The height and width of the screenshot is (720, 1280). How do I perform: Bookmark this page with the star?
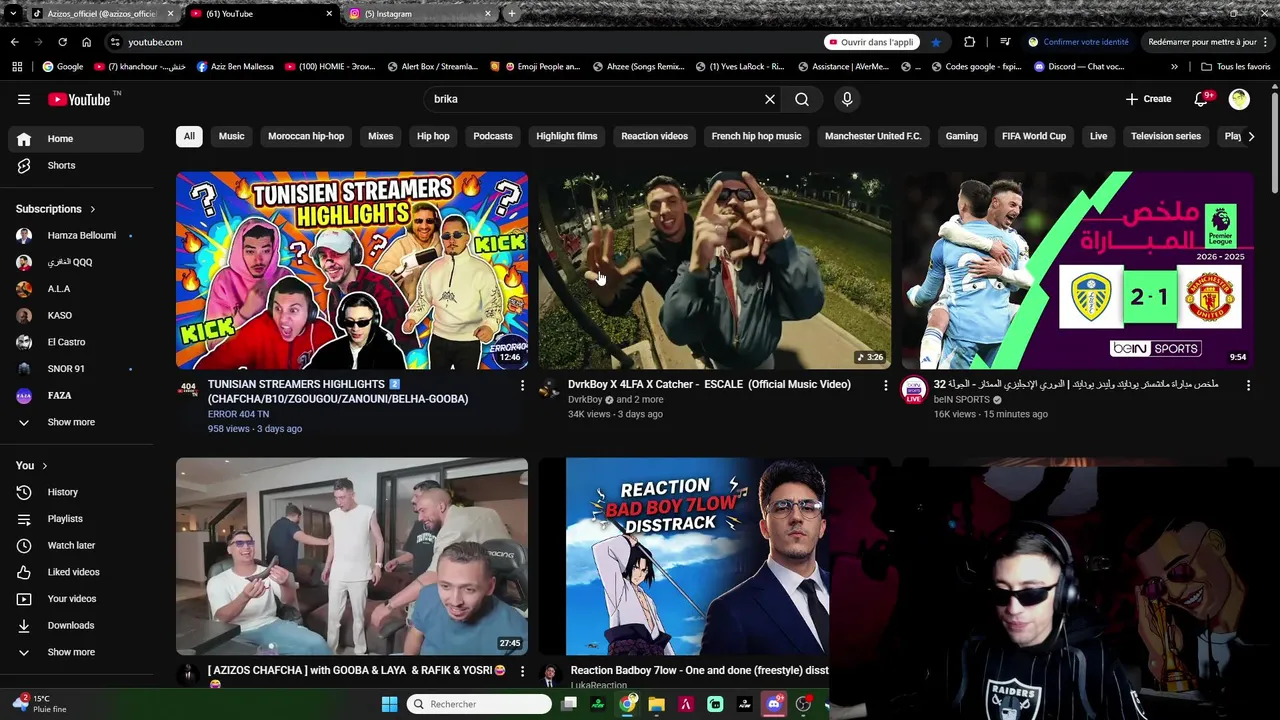935,42
